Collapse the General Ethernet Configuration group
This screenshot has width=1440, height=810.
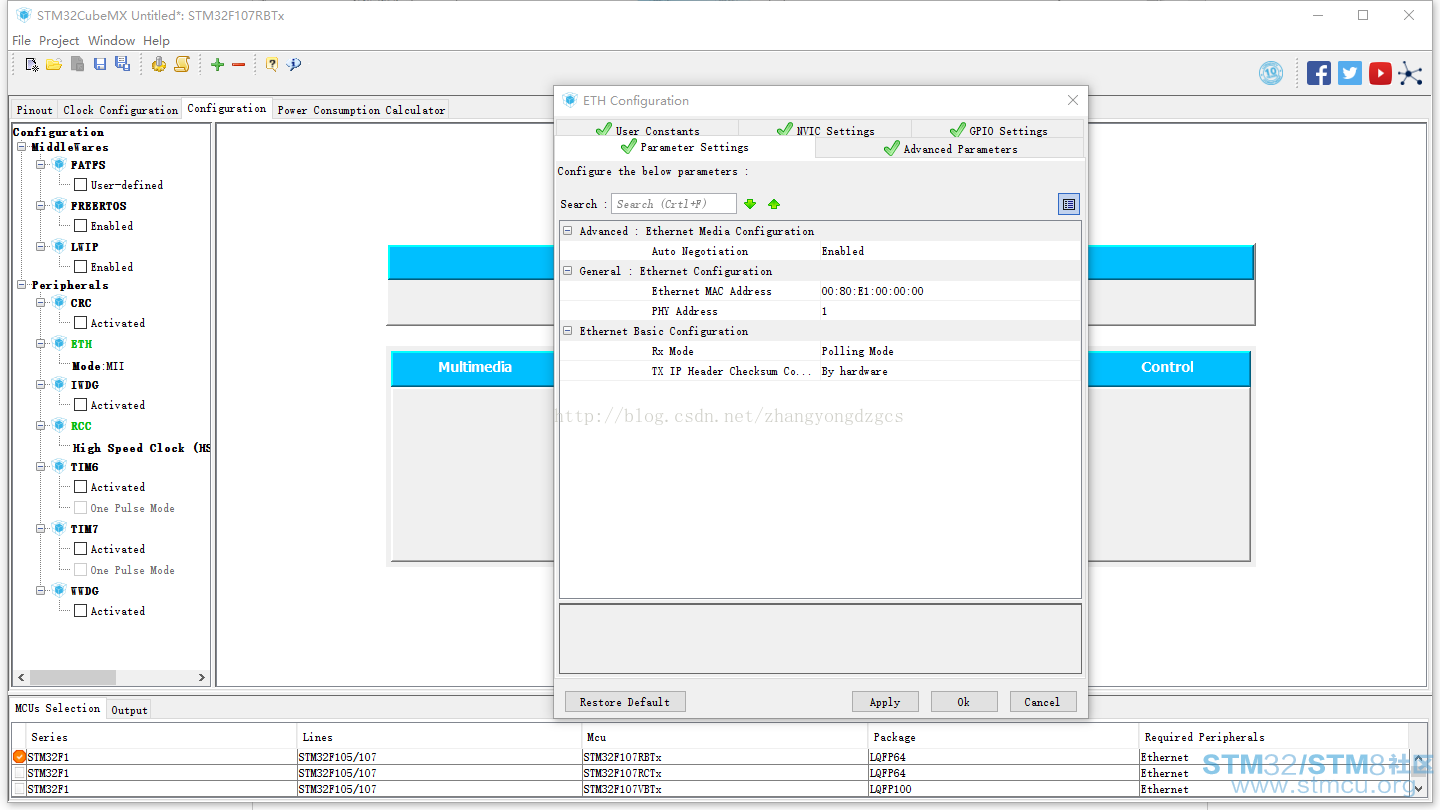click(568, 271)
